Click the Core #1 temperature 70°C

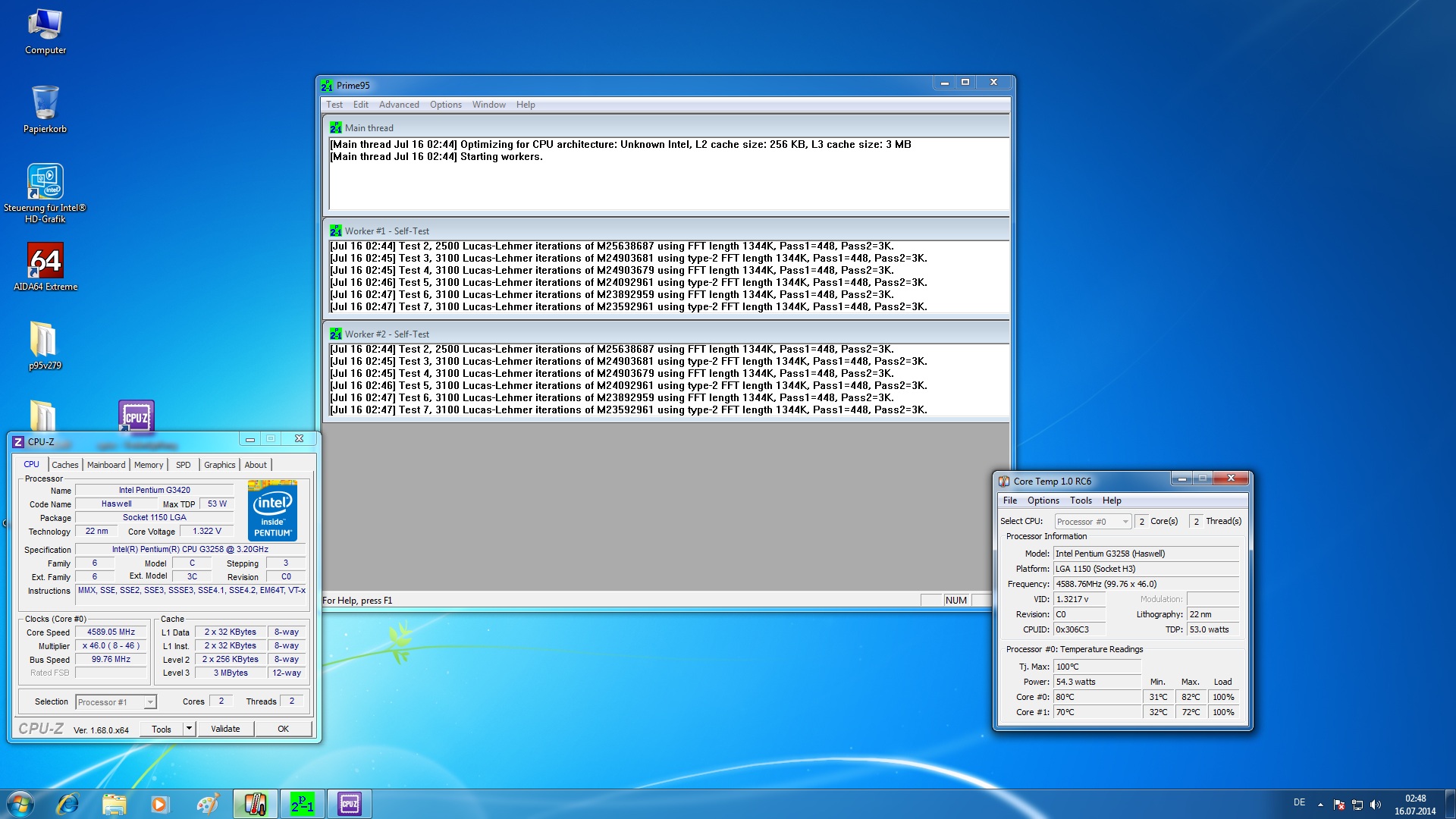pyautogui.click(x=1097, y=712)
